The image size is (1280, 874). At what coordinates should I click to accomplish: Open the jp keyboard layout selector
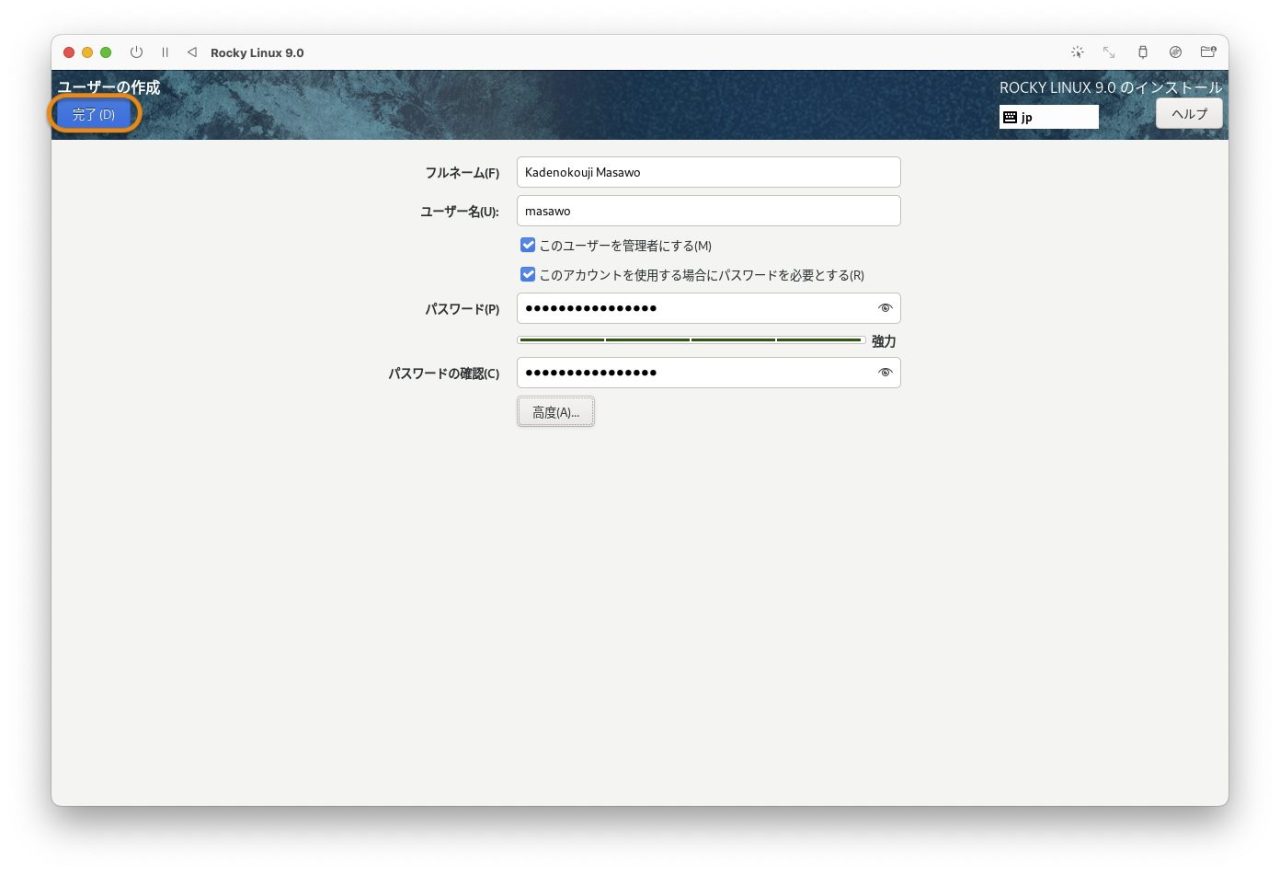click(x=1048, y=117)
